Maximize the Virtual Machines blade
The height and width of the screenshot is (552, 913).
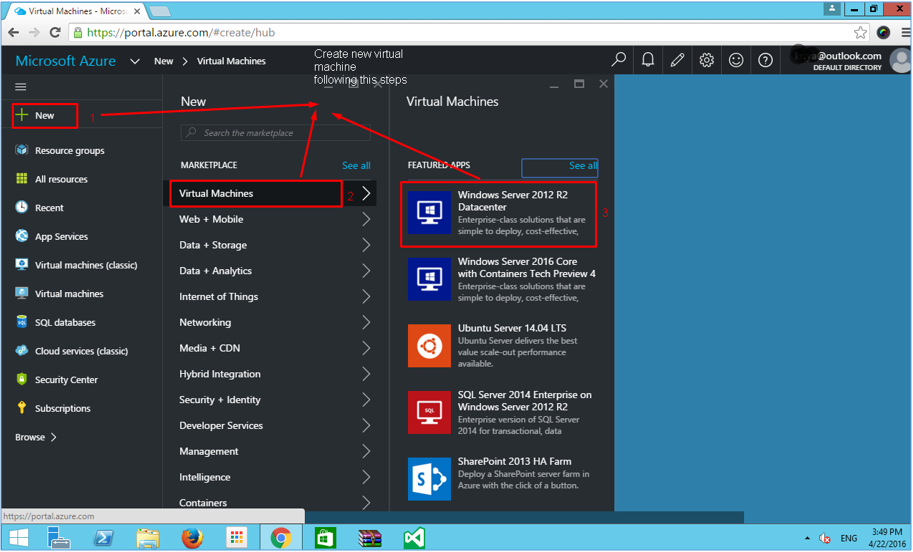(579, 84)
